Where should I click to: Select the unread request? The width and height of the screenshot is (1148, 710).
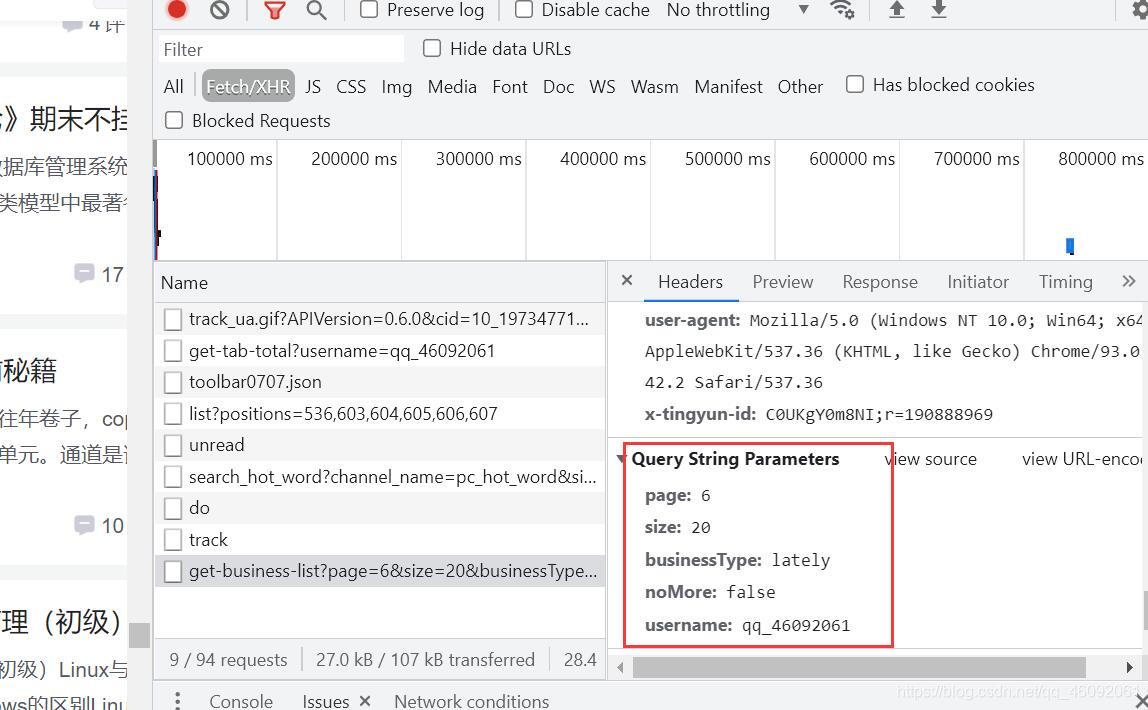click(380, 445)
